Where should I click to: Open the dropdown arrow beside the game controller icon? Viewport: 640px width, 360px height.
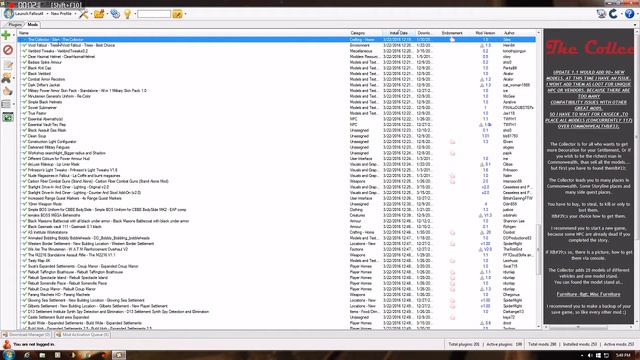[x=13, y=78]
